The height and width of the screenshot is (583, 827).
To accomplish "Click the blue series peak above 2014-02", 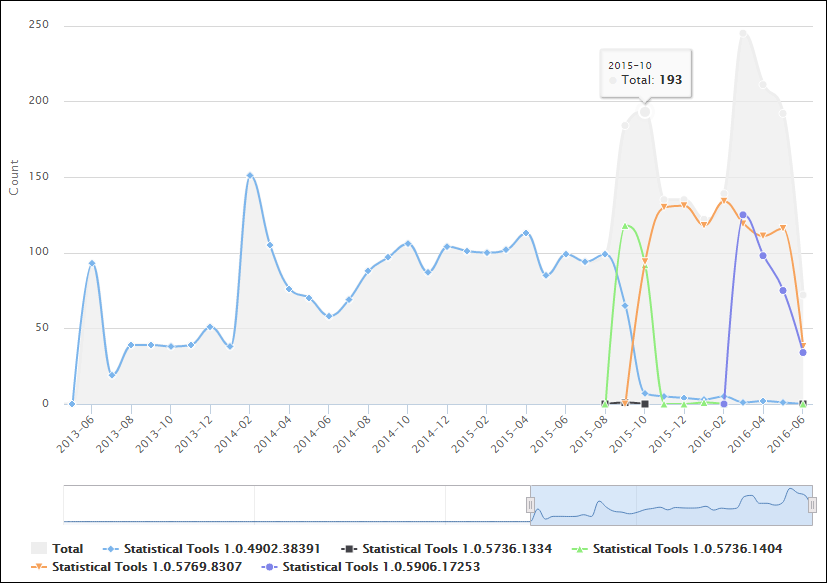I will tap(250, 176).
